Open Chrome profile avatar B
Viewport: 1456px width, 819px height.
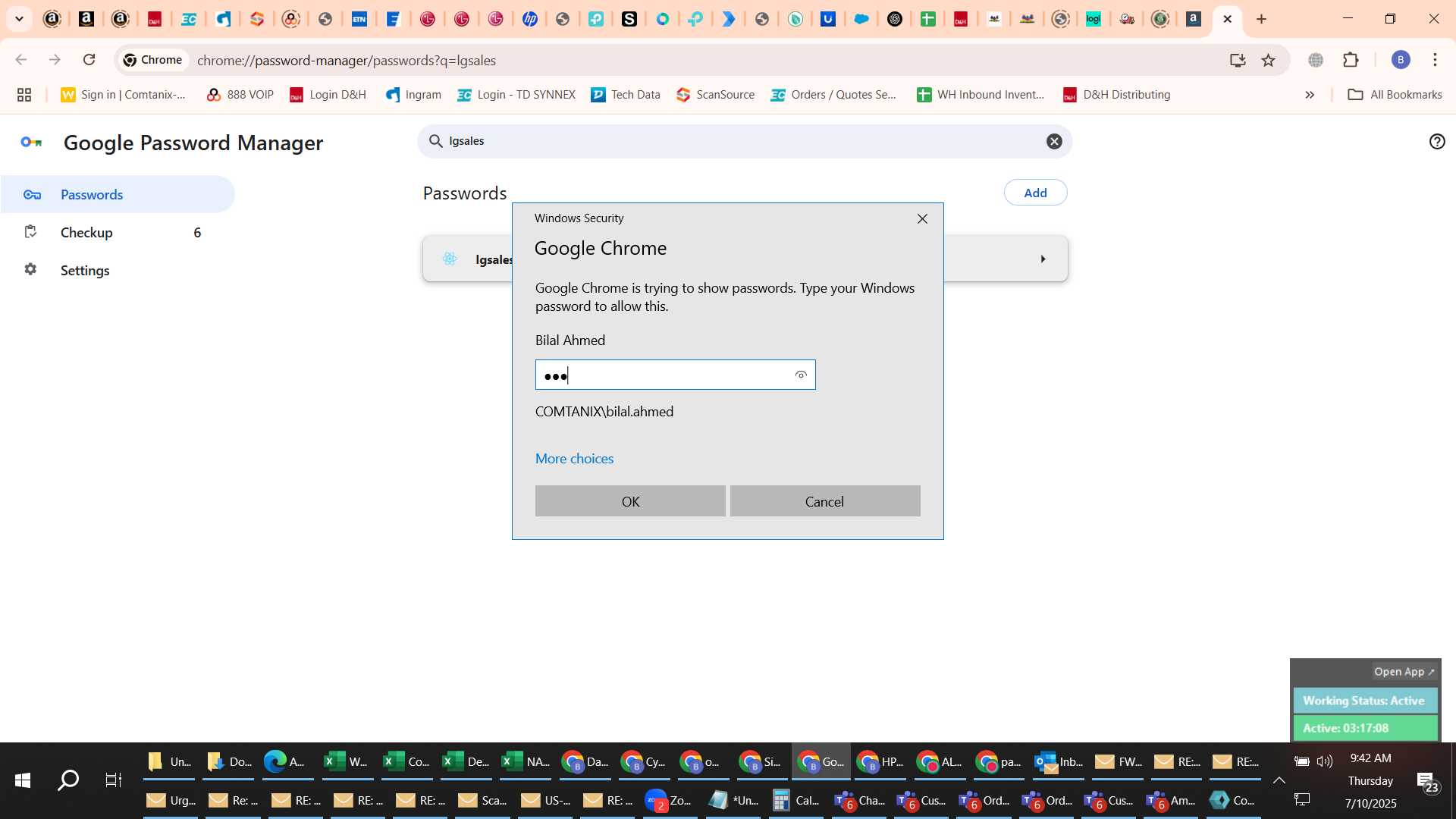(x=1400, y=60)
